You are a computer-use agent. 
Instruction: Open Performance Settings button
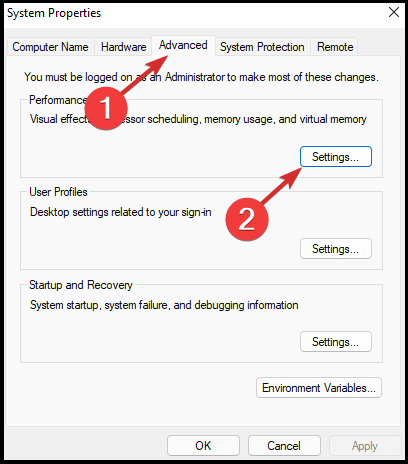336,157
